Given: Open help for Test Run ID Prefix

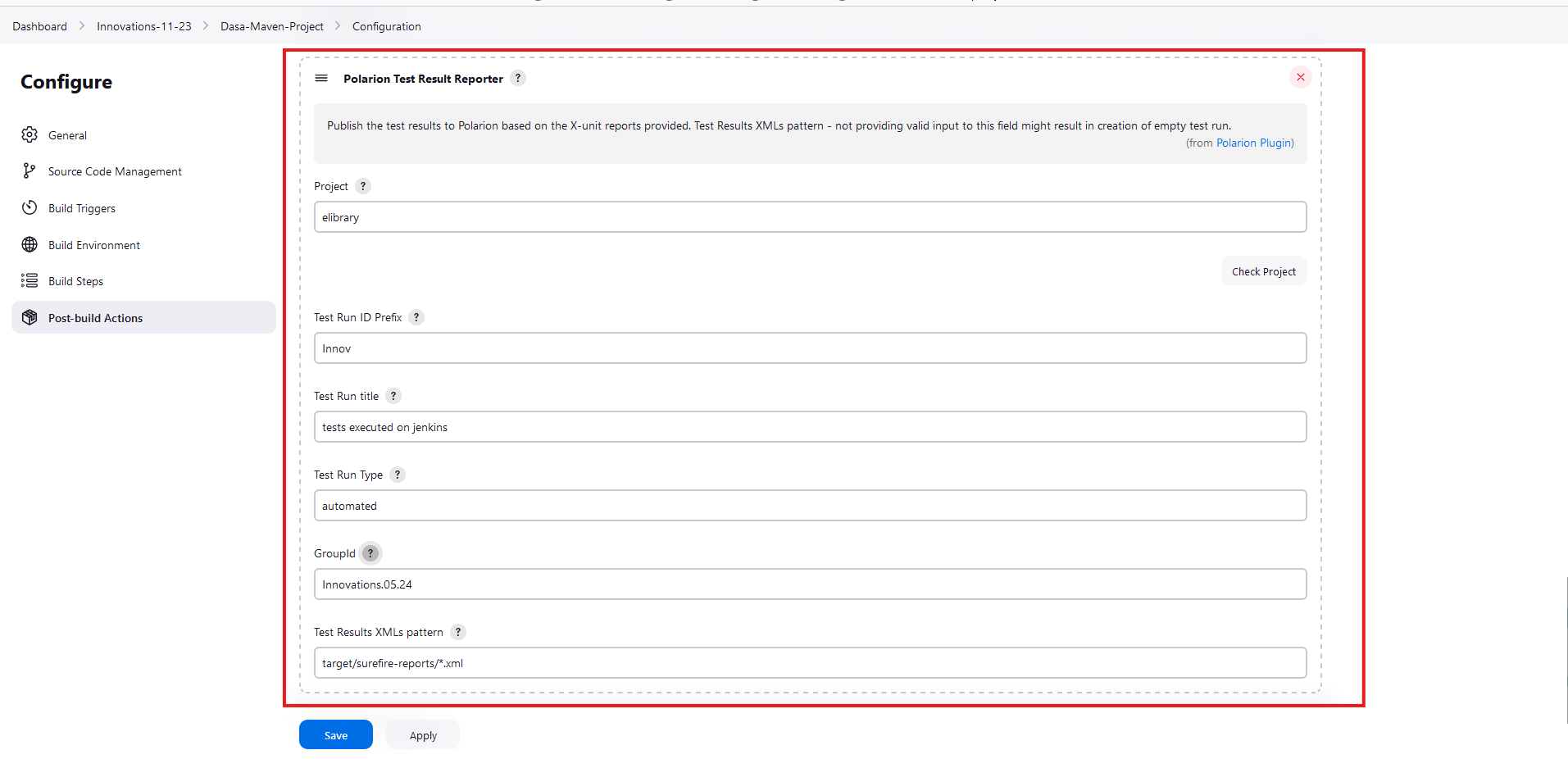Looking at the screenshot, I should [416, 317].
